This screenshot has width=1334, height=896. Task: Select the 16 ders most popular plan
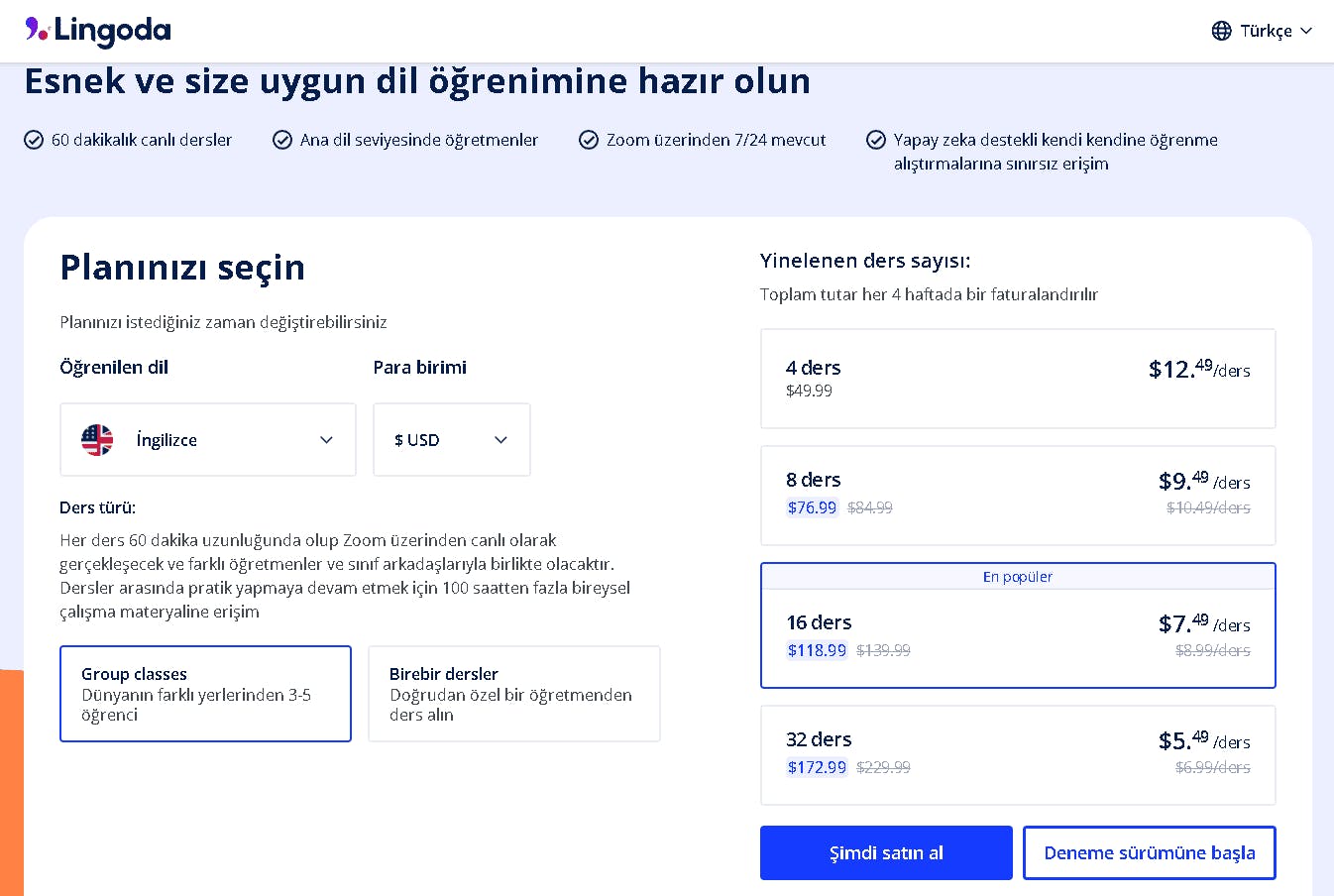(x=1017, y=636)
